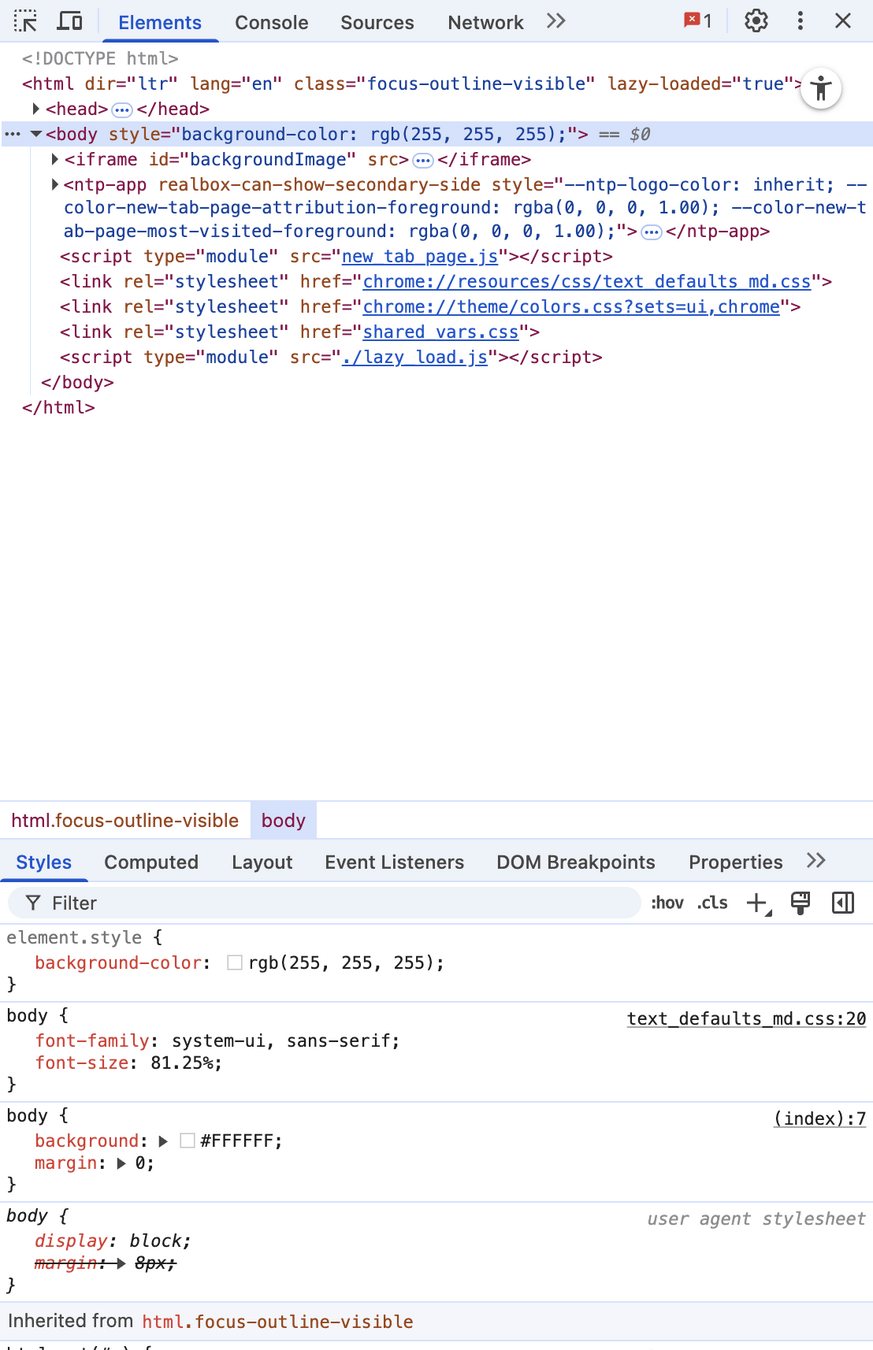The height and width of the screenshot is (1350, 873).
Task: Open the DevTools three-dot customize menu
Action: point(800,21)
